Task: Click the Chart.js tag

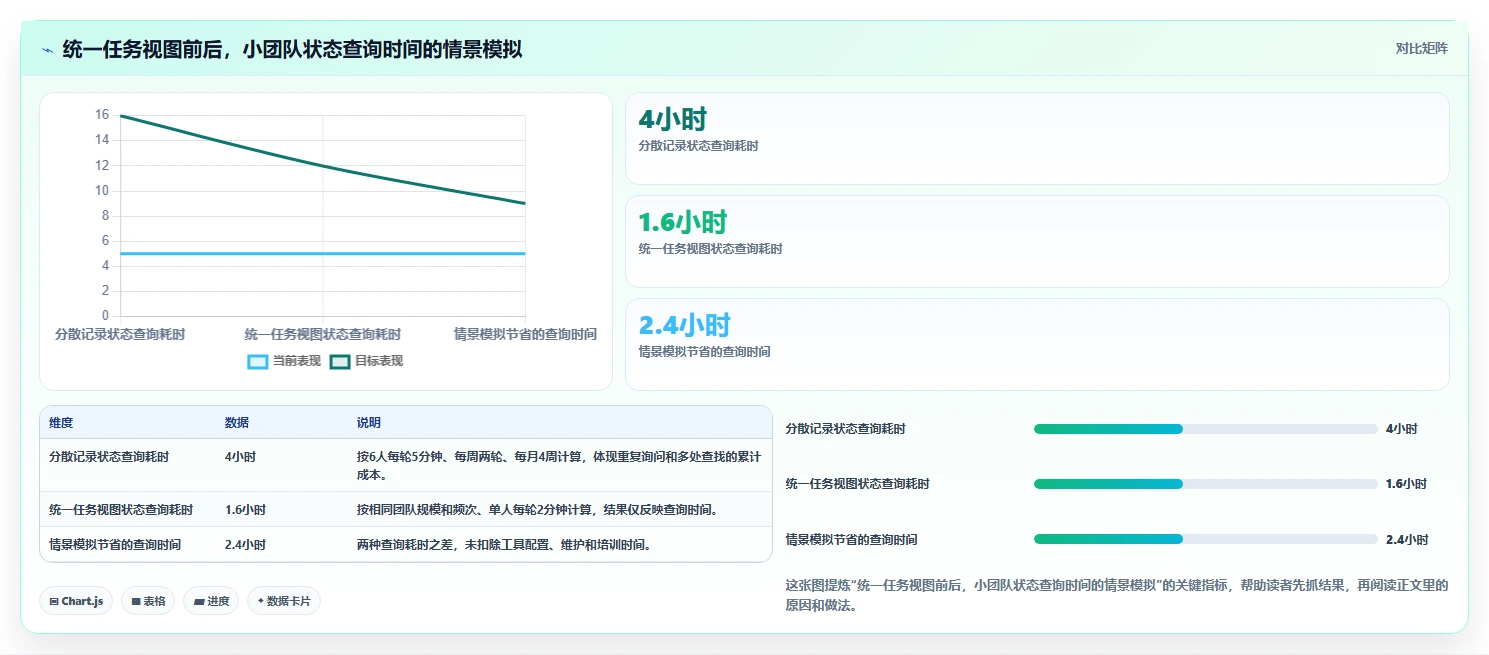Action: (76, 601)
